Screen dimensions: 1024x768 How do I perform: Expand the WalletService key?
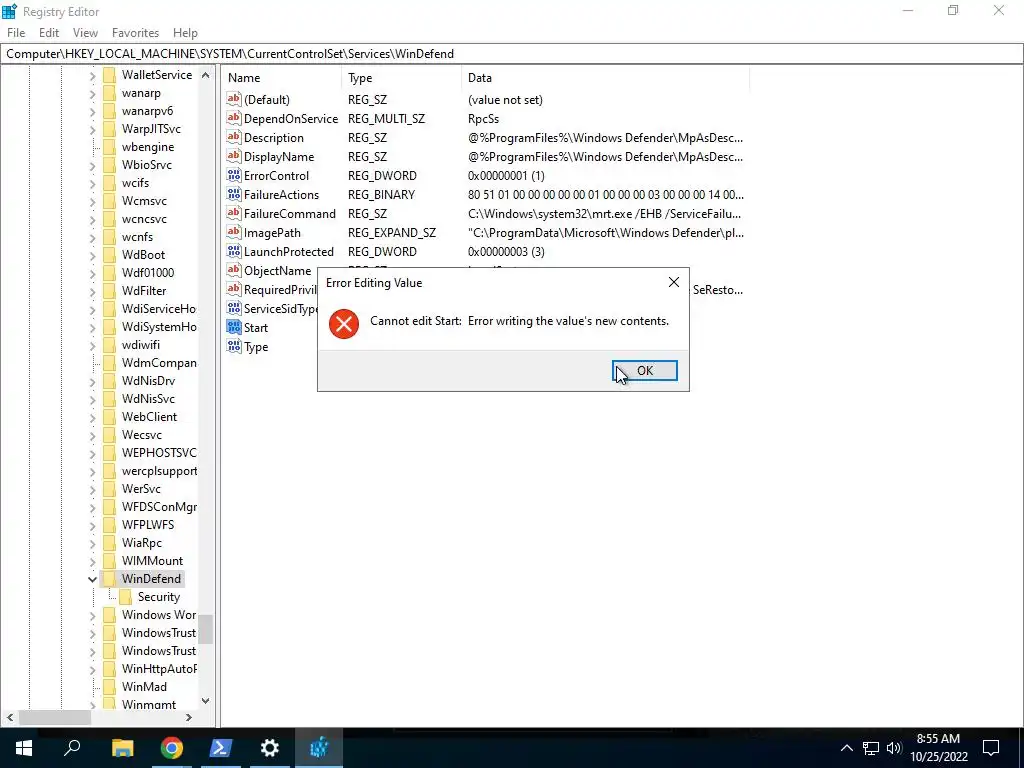click(92, 76)
